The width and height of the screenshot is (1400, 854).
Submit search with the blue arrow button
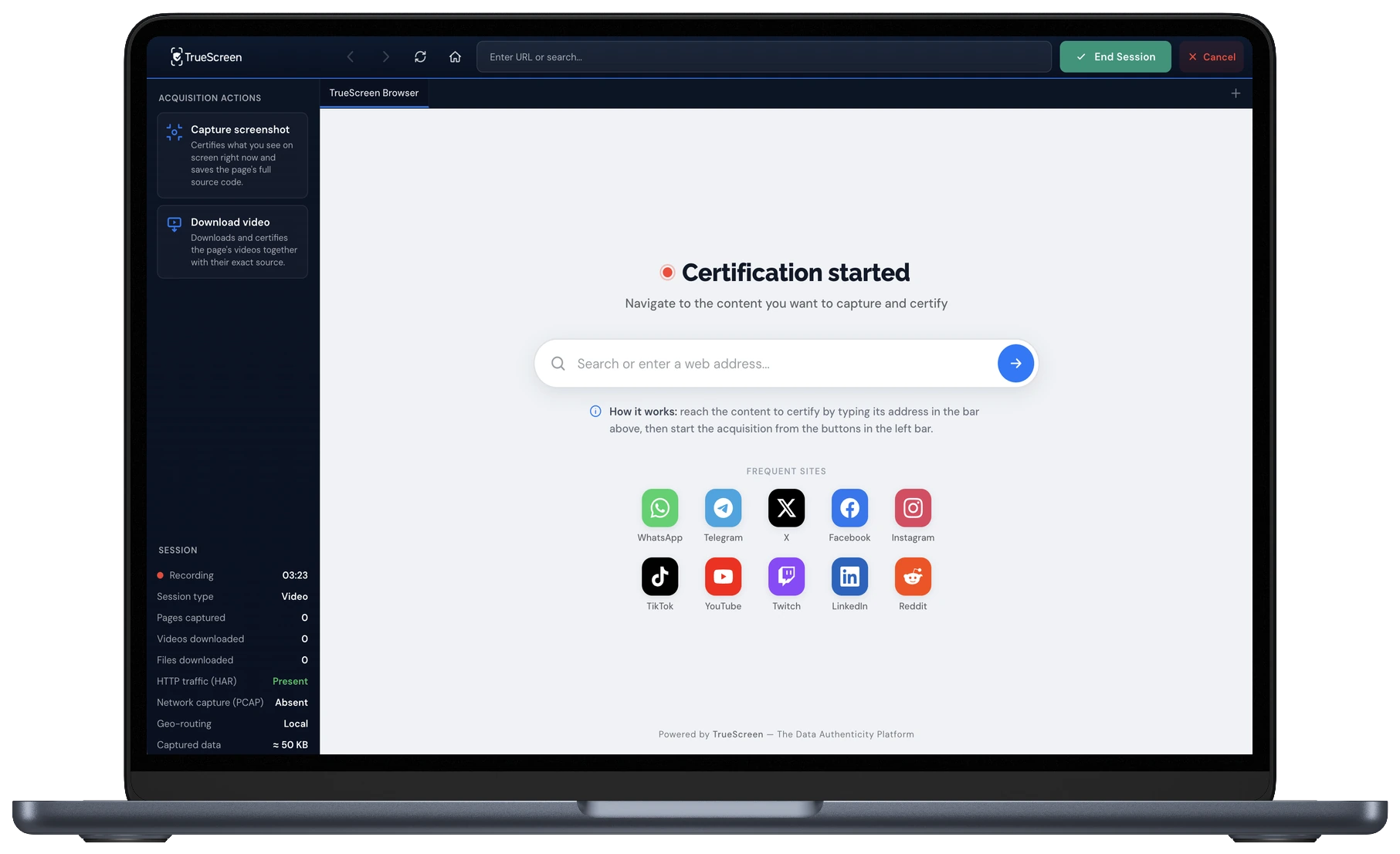click(x=1015, y=364)
